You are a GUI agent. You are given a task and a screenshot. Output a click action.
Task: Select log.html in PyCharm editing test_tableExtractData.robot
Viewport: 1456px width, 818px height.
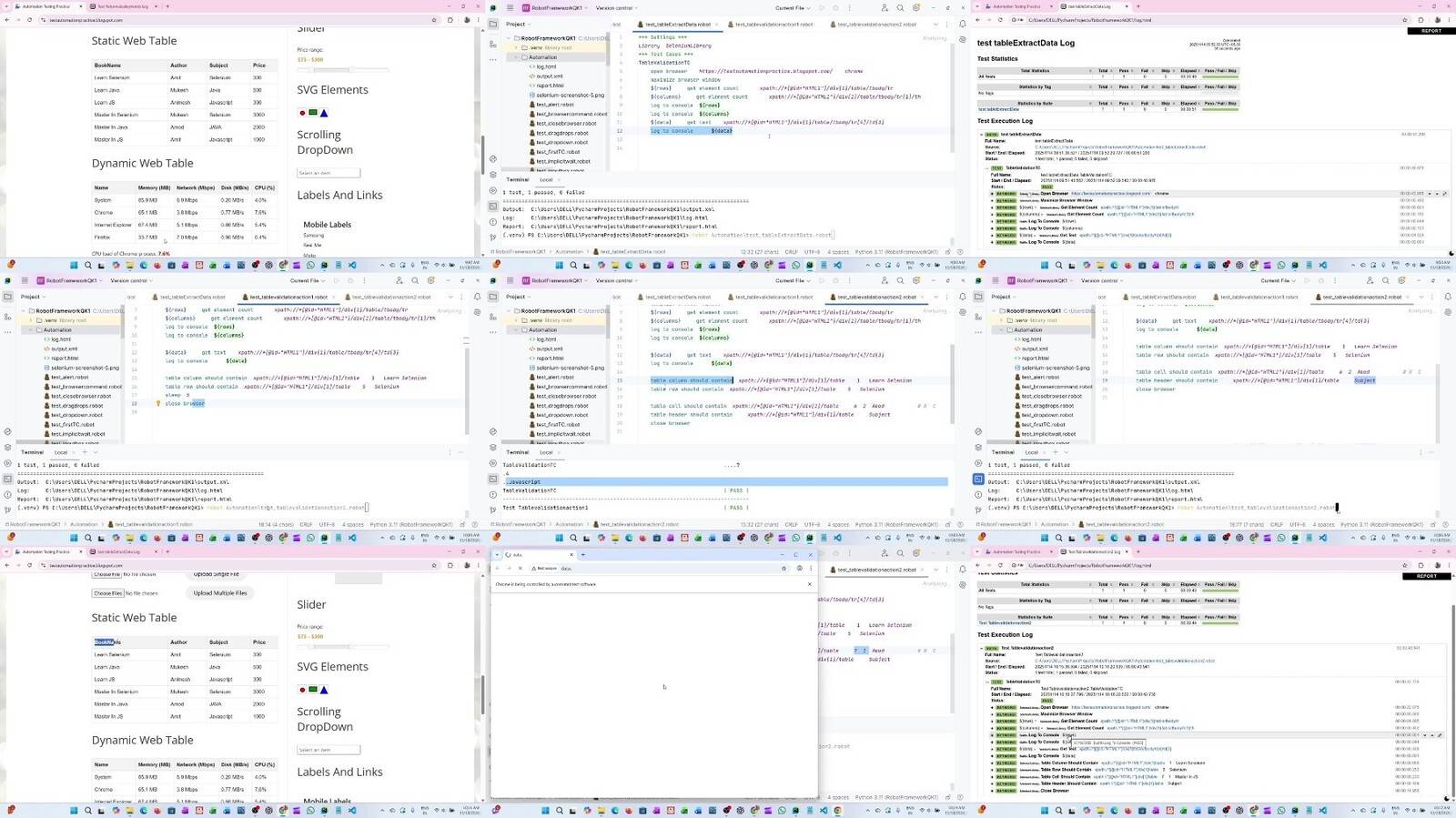tap(546, 66)
